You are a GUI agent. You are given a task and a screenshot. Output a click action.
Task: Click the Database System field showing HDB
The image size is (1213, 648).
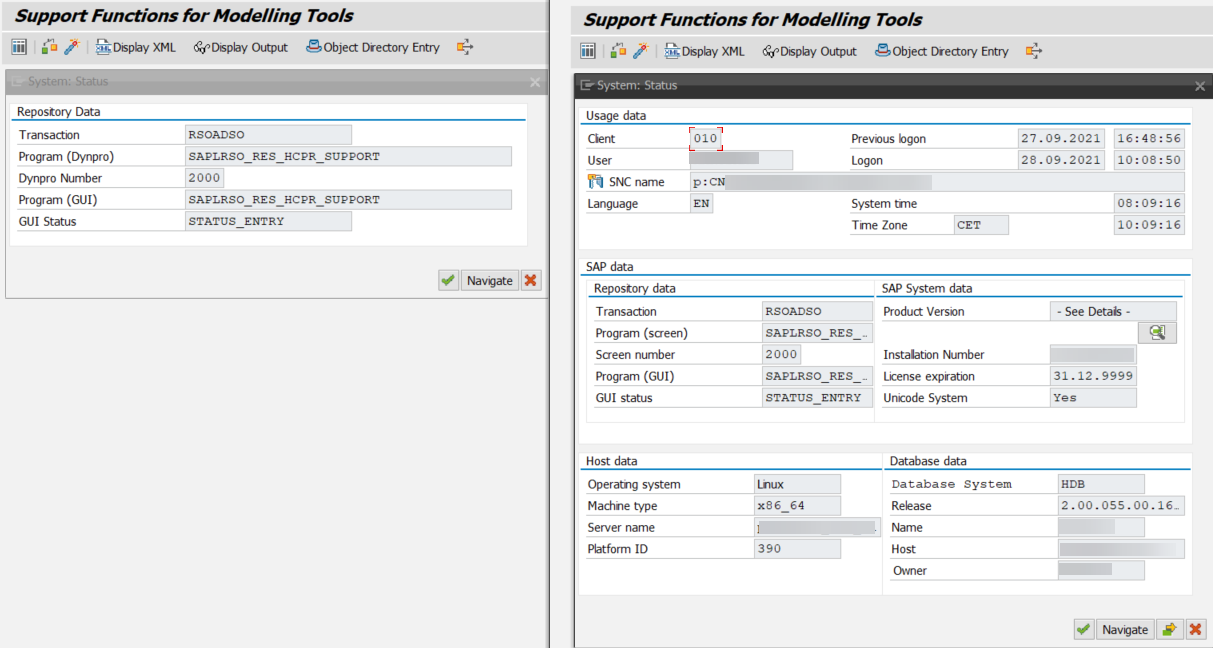[1100, 483]
